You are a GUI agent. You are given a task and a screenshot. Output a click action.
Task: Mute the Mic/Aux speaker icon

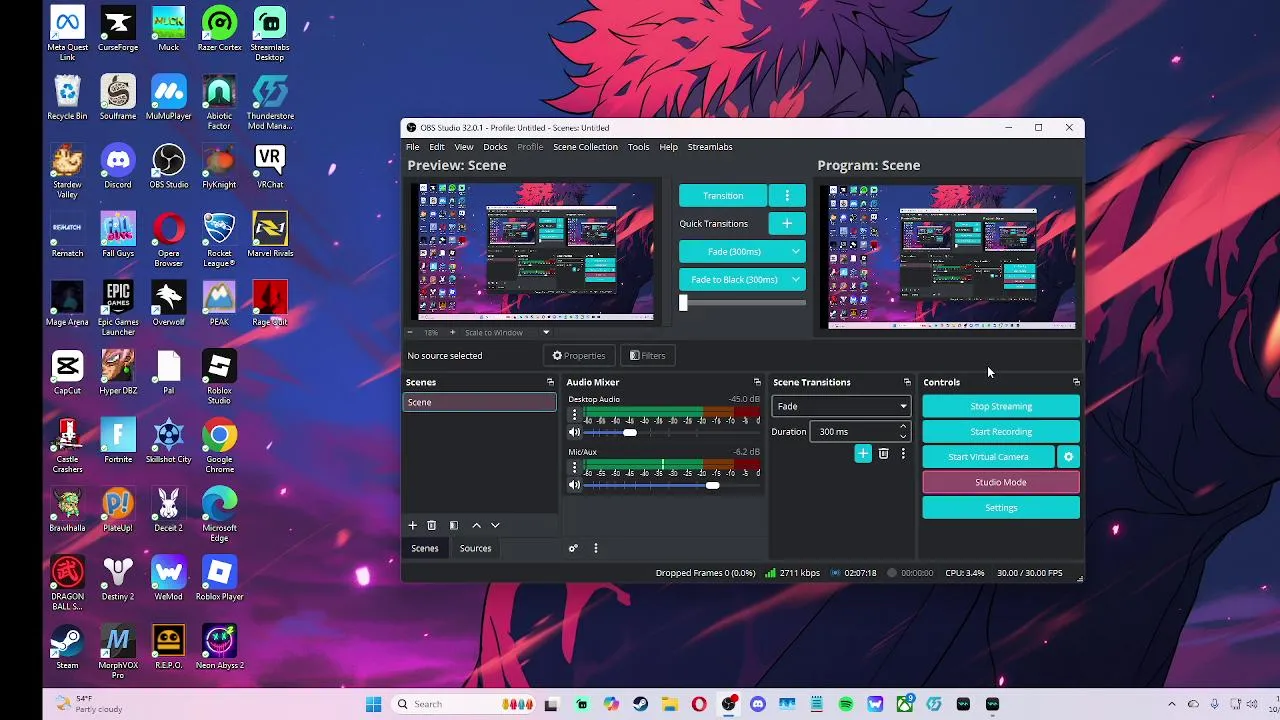574,485
